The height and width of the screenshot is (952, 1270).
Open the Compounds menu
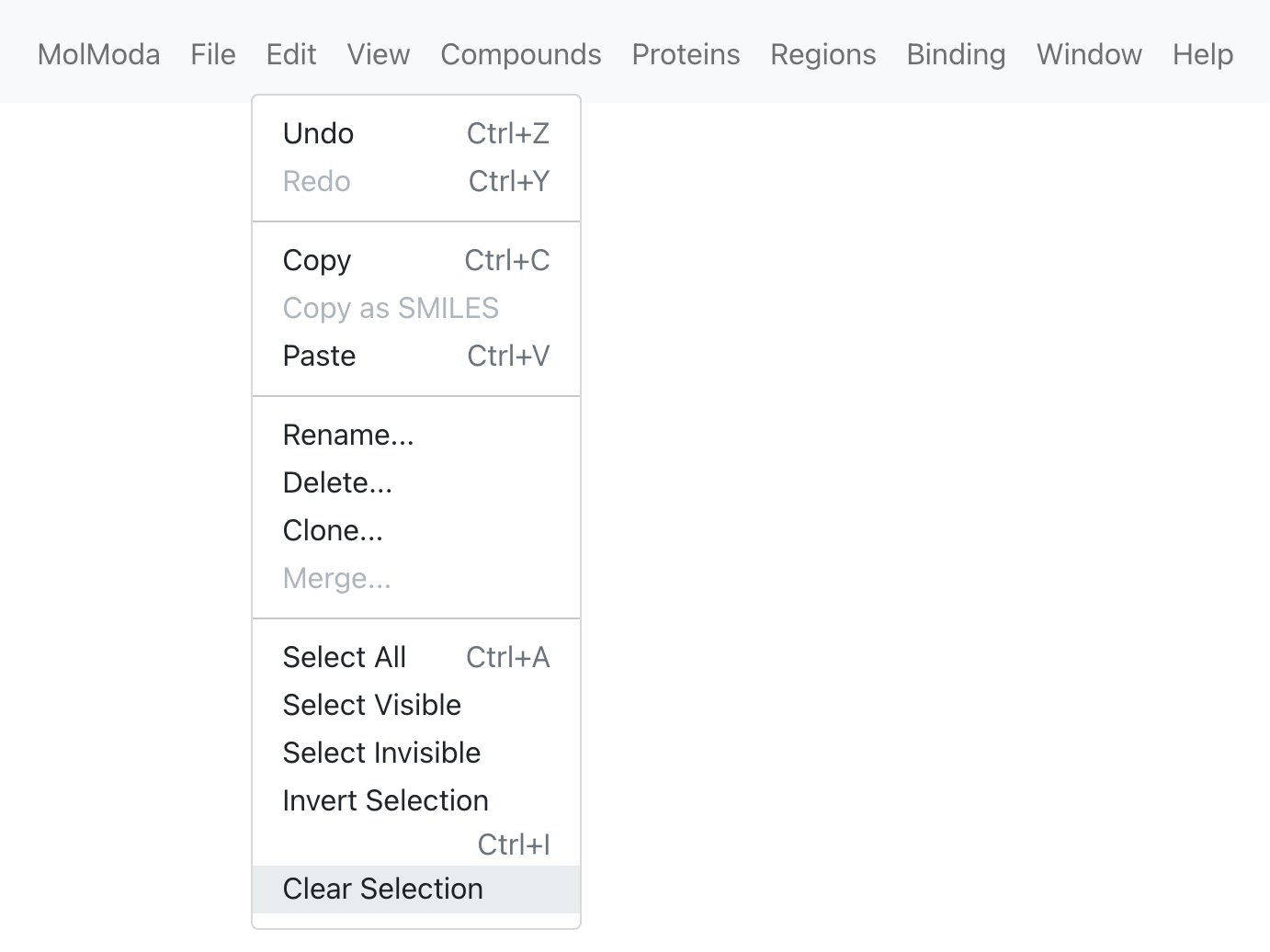[x=521, y=54]
